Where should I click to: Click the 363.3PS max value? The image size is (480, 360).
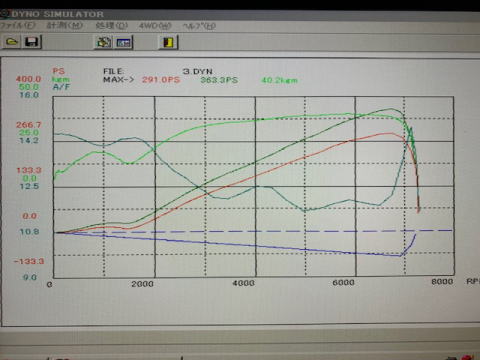[219, 80]
